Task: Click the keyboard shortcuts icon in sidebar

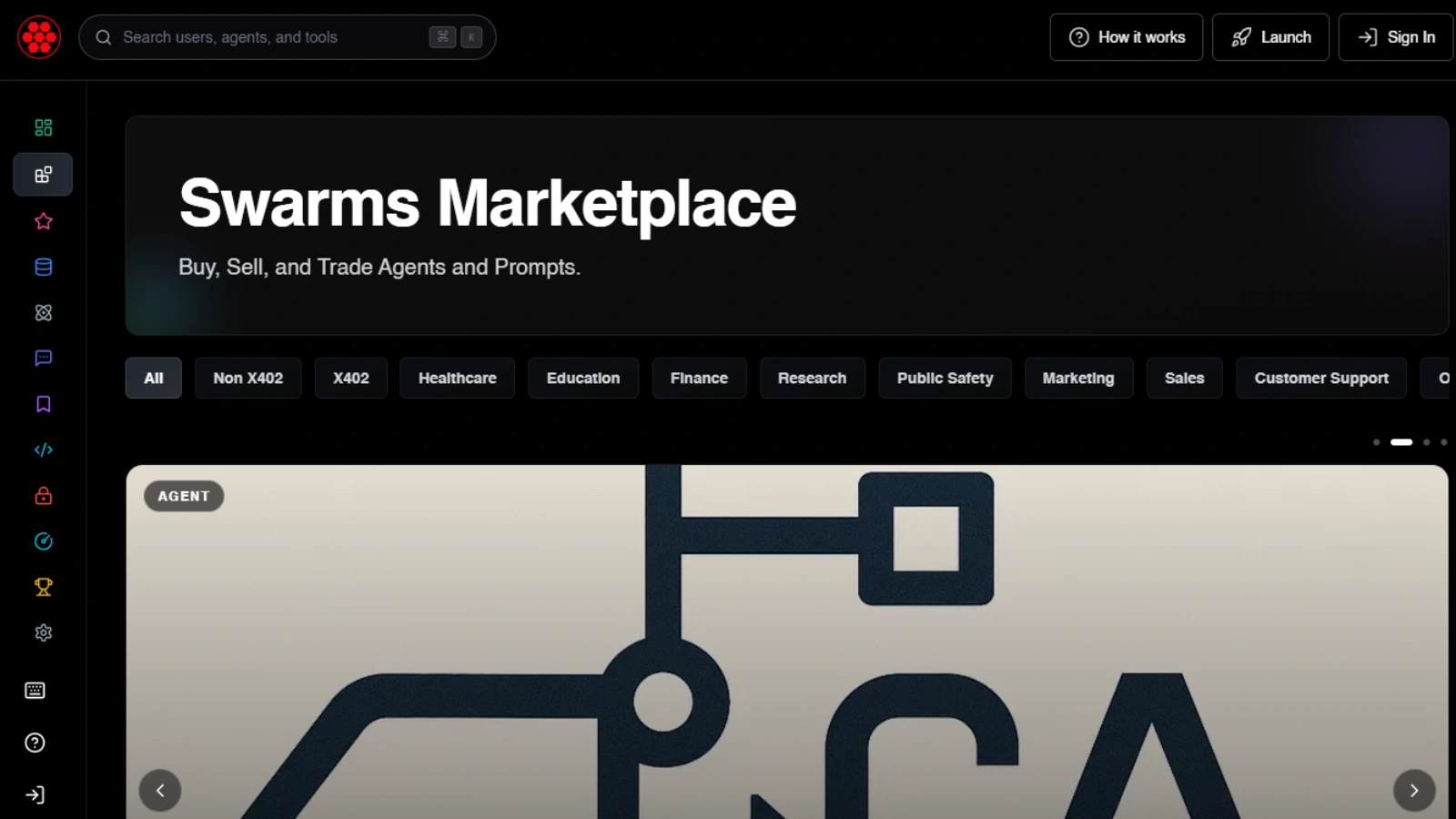Action: tap(35, 691)
